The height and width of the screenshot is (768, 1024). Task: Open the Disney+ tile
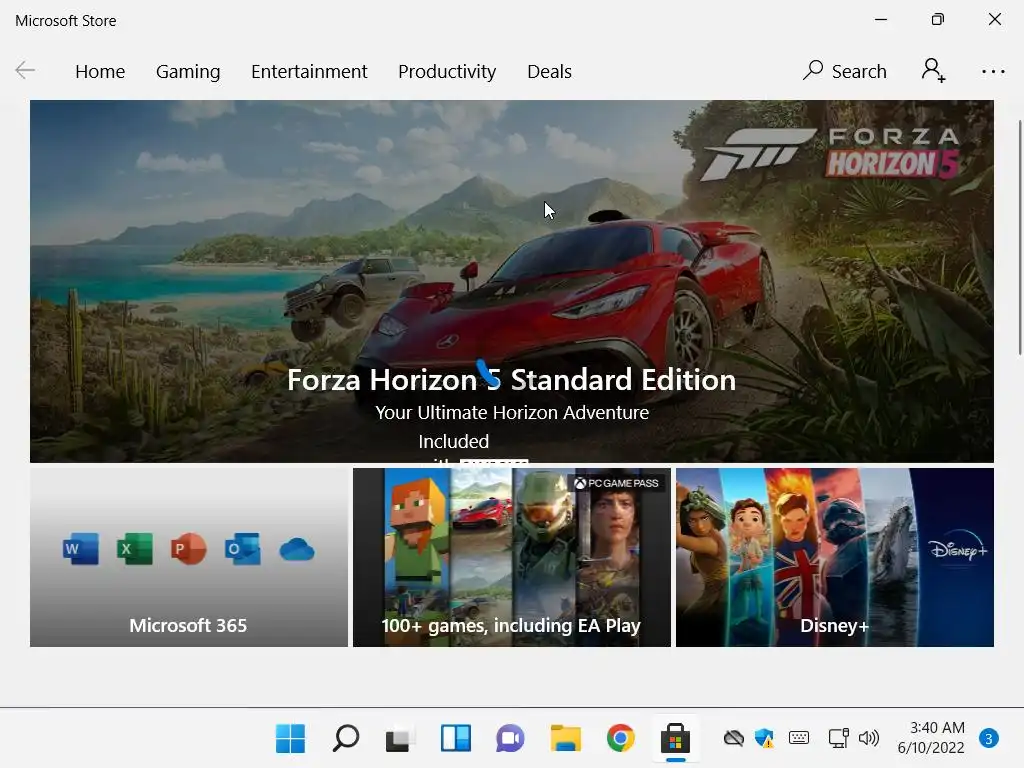(835, 557)
